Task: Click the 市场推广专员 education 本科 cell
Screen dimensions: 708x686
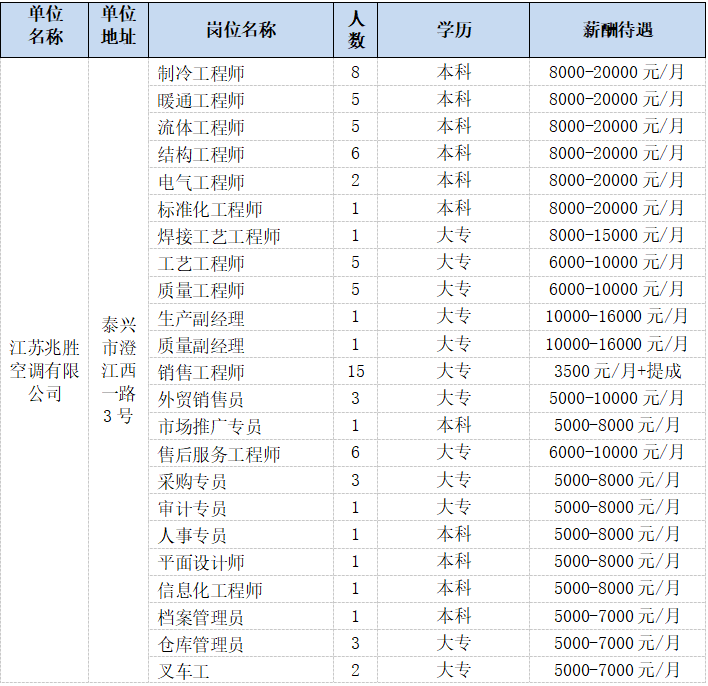Action: (x=453, y=425)
